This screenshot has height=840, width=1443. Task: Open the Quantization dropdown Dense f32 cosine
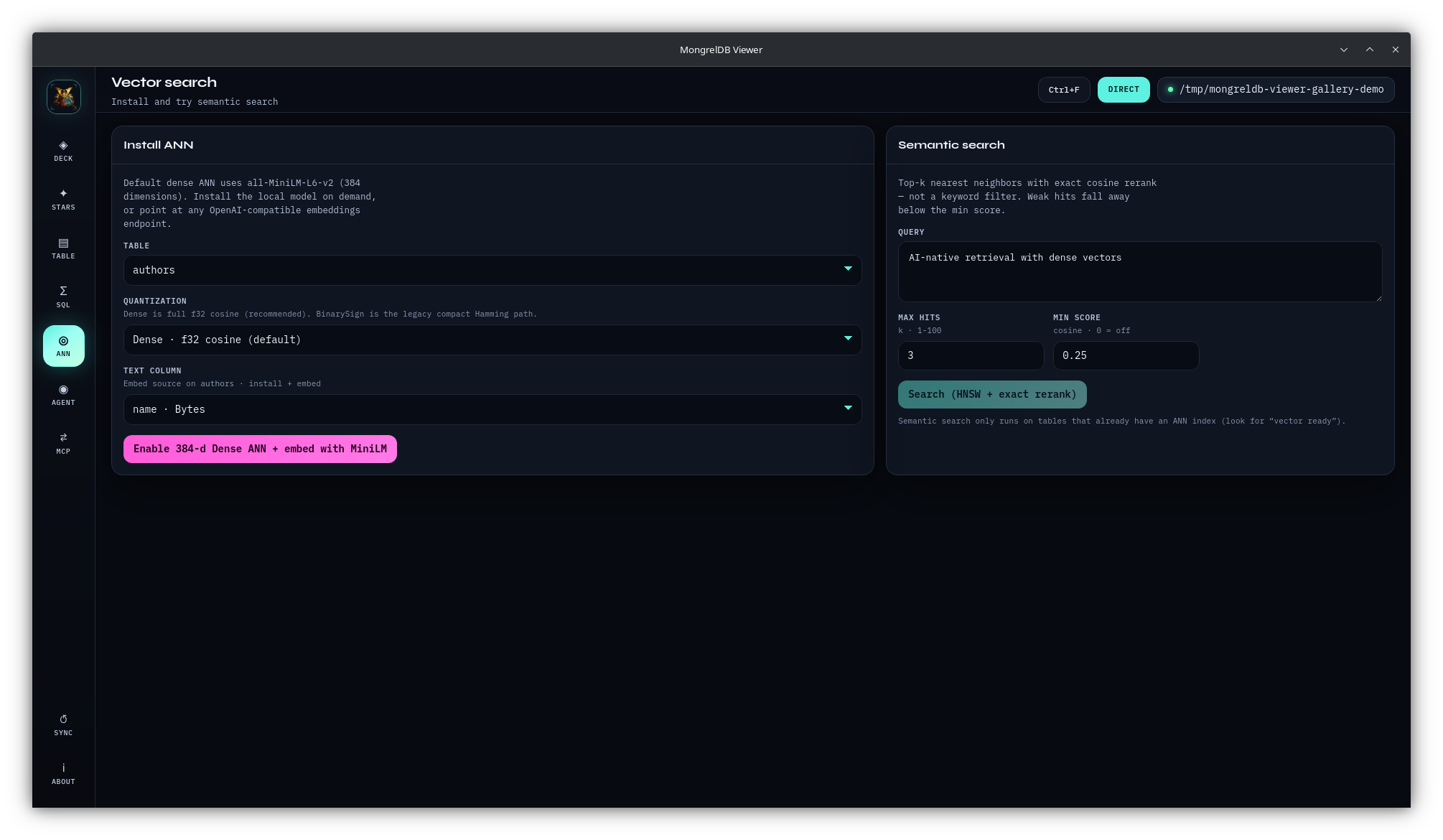click(x=492, y=340)
